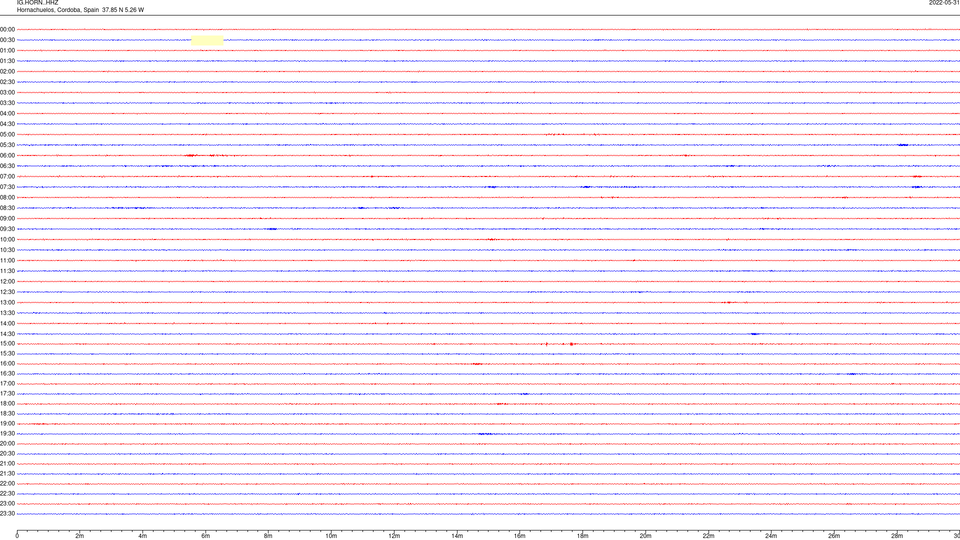The image size is (960, 540).
Task: Click the 14m tick label on time axis
Action: (457, 536)
